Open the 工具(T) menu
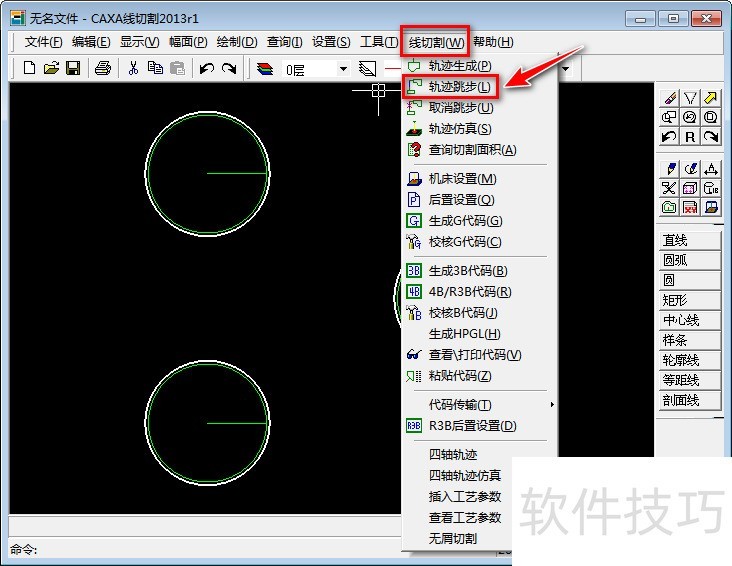732x566 pixels. [379, 42]
